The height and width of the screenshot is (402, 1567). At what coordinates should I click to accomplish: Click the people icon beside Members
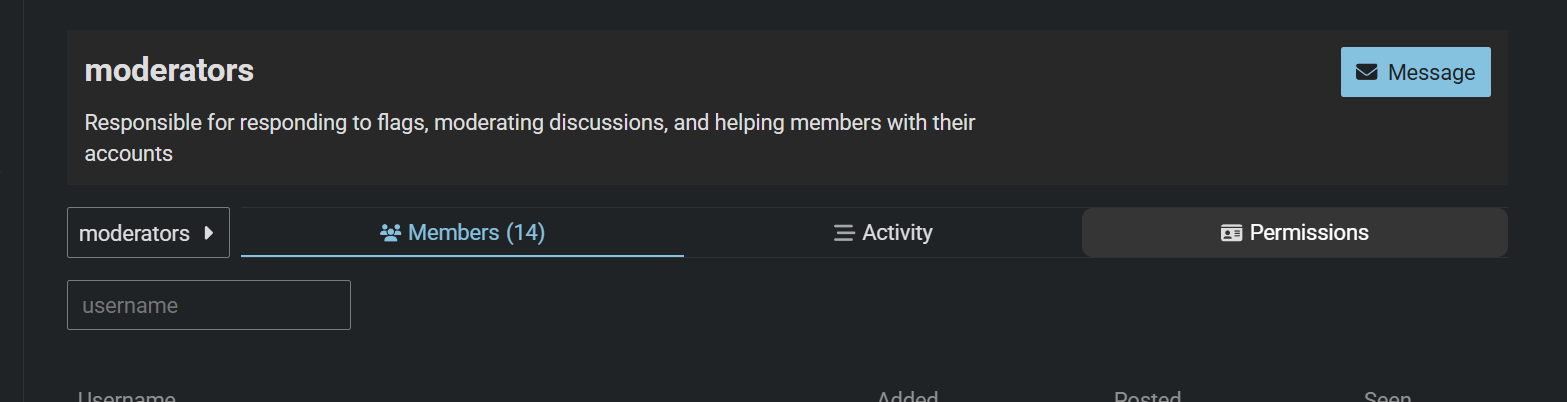tap(390, 233)
